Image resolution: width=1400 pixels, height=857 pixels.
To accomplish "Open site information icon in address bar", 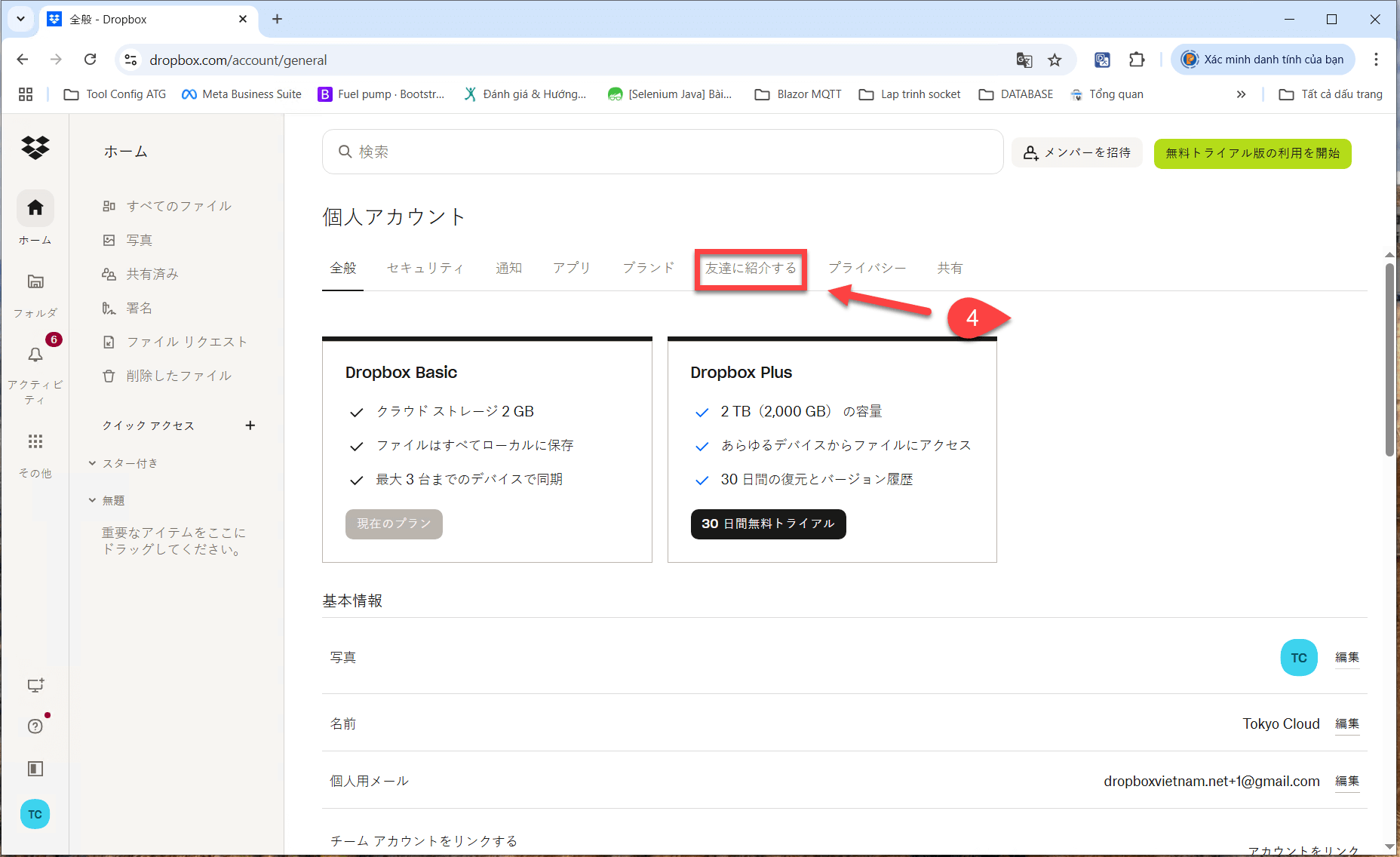I will pyautogui.click(x=130, y=60).
